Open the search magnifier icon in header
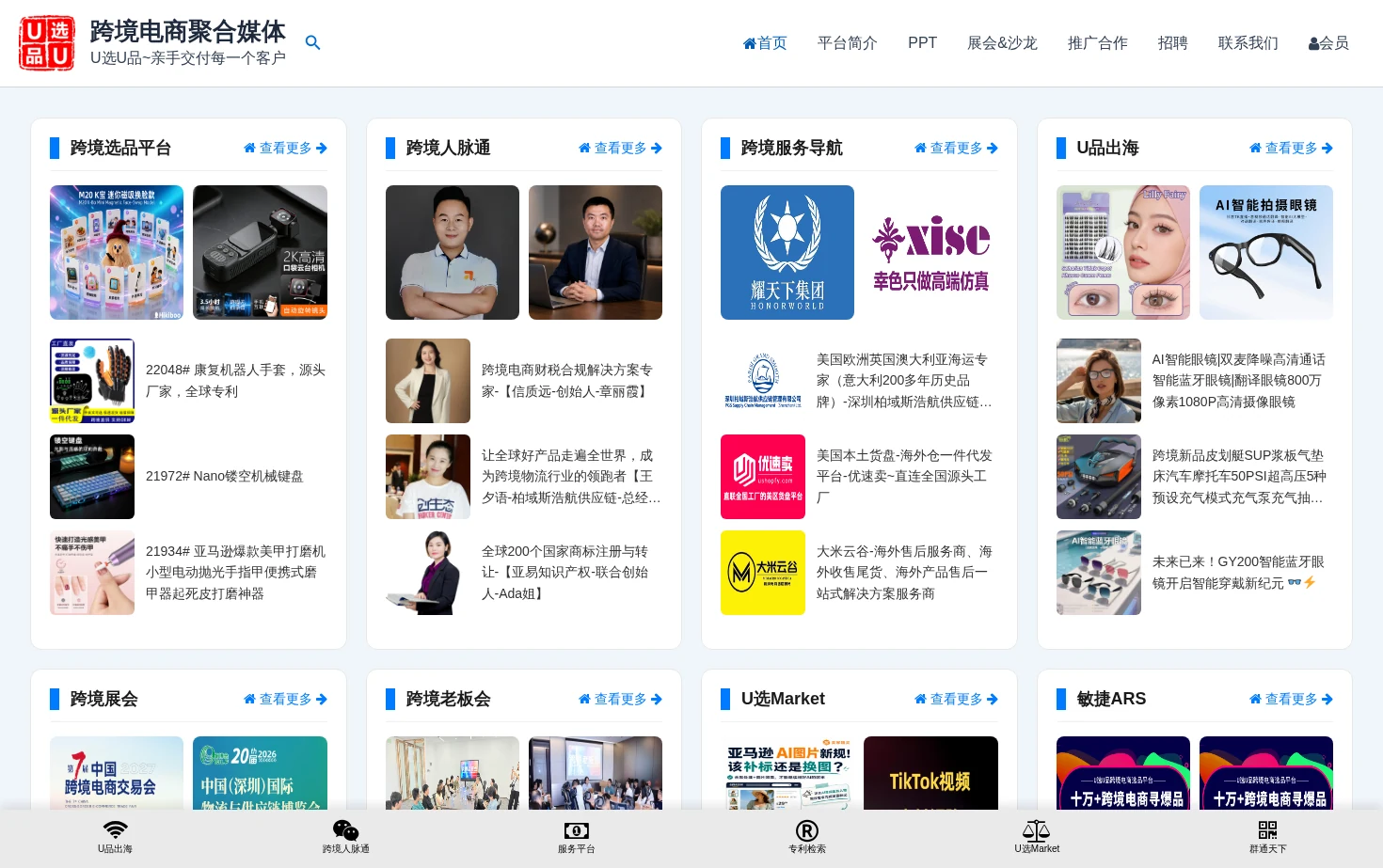Image resolution: width=1383 pixels, height=868 pixels. tap(313, 42)
